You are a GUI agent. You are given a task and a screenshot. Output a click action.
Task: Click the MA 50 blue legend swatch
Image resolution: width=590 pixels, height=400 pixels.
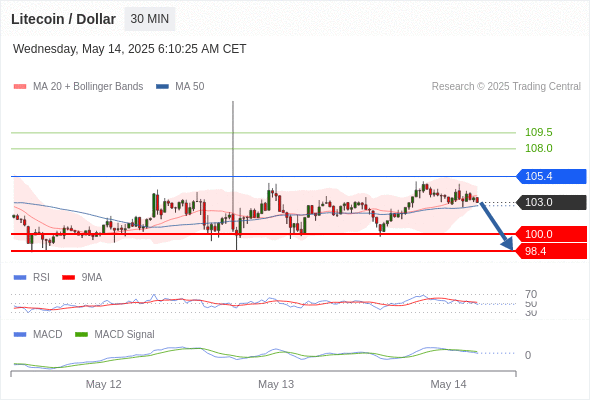(x=163, y=87)
